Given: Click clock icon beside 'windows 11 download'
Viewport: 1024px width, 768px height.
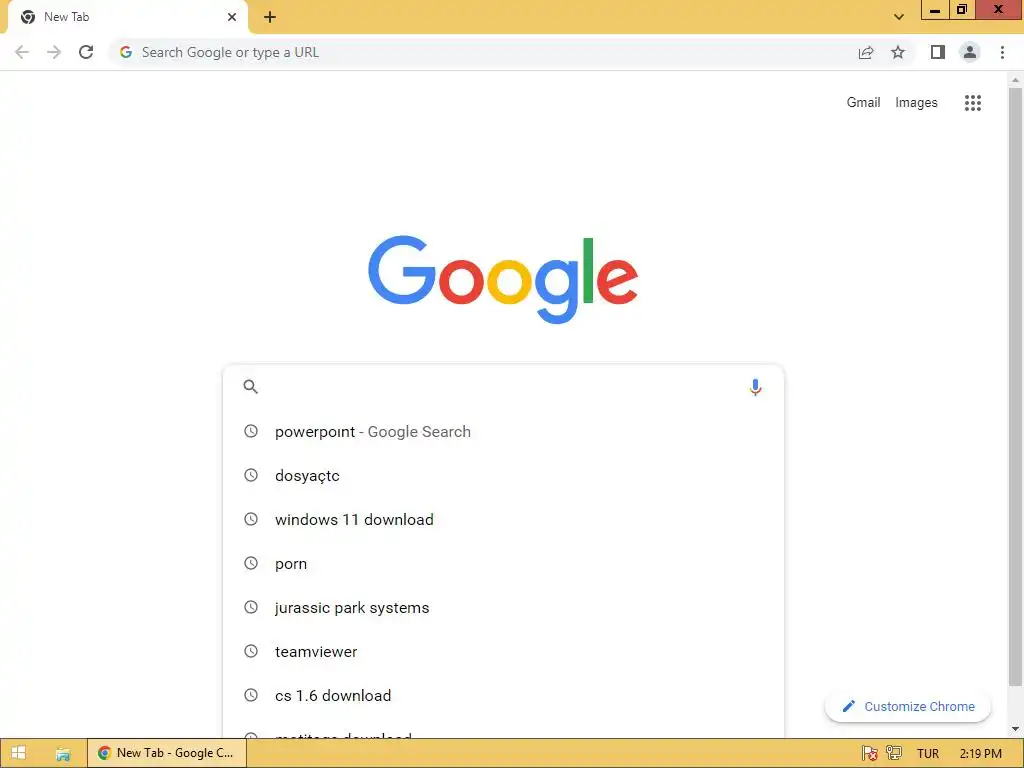Looking at the screenshot, I should (251, 519).
